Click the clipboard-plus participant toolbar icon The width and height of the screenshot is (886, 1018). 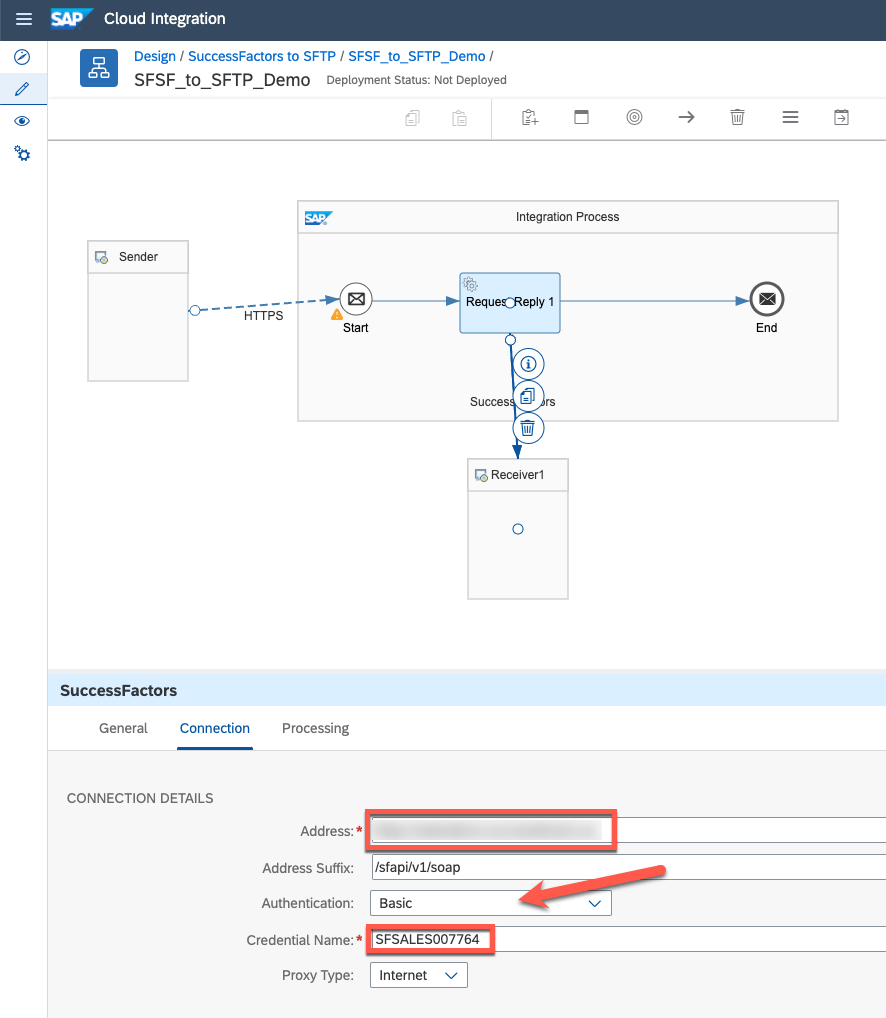pyautogui.click(x=530, y=118)
